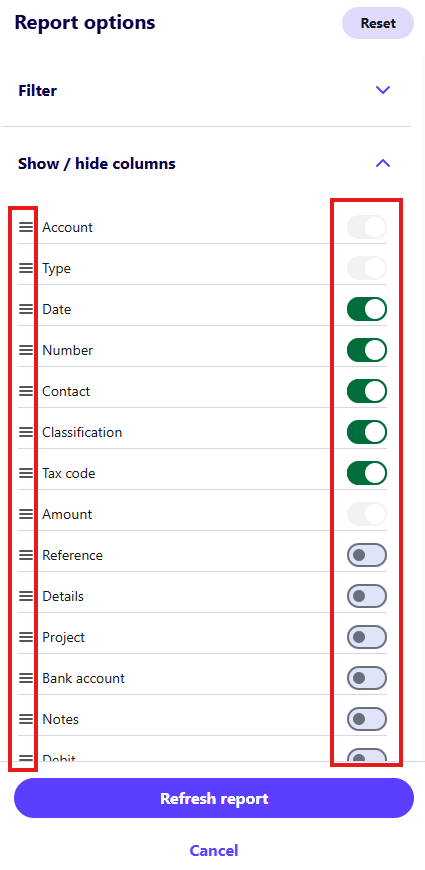This screenshot has height=870, width=425.
Task: Cancel the report options
Action: point(214,851)
